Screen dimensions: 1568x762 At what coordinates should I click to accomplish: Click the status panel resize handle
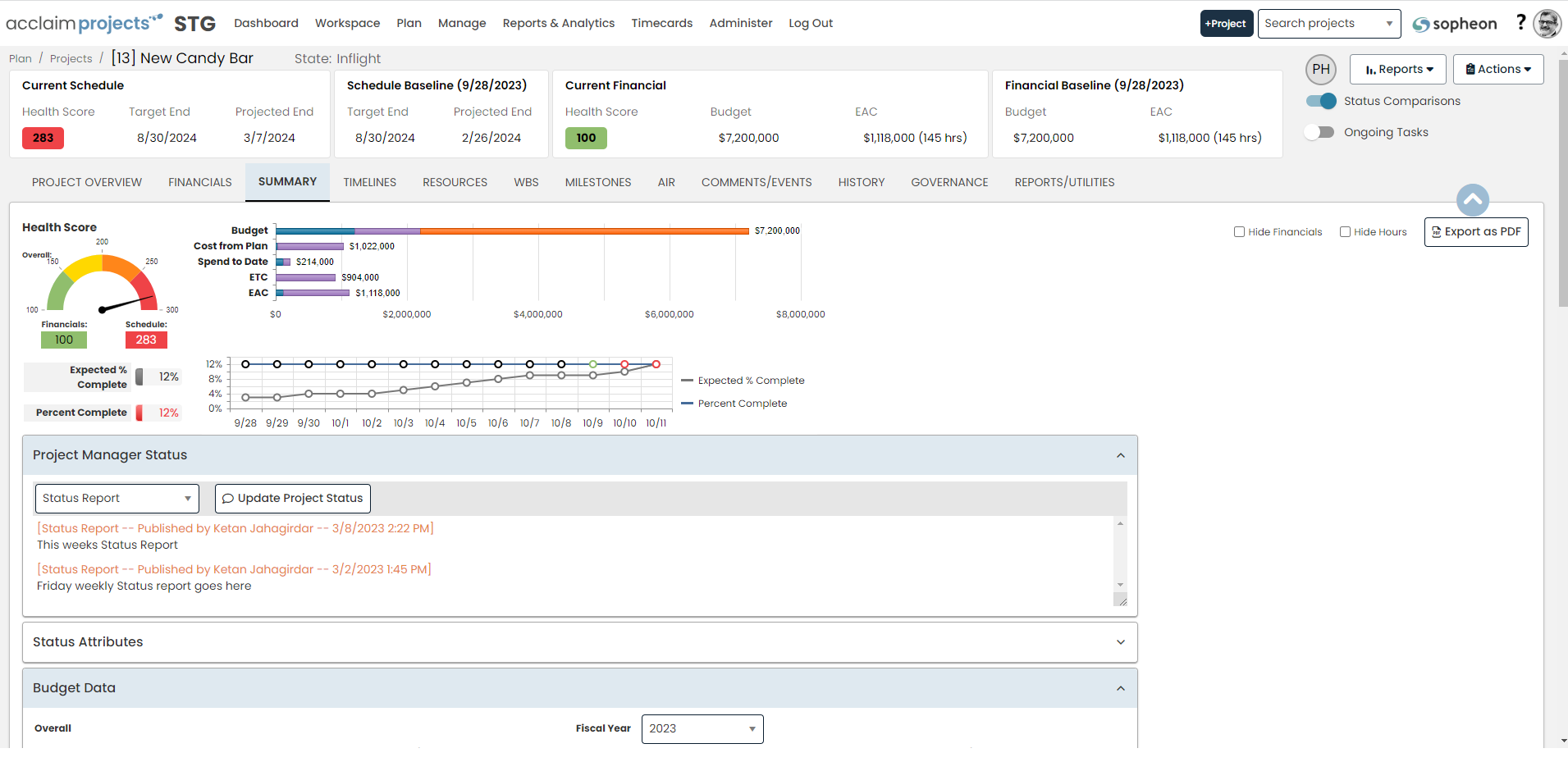point(1120,600)
